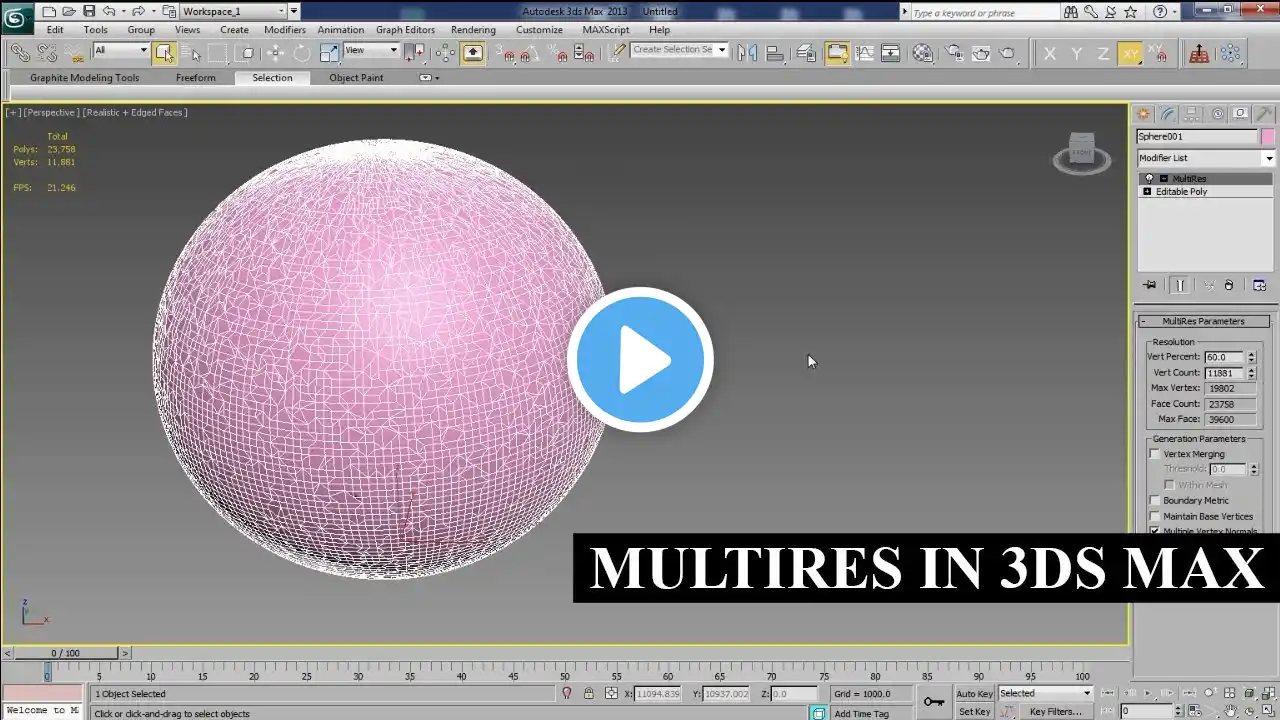Open the Material Editor from toolbar

(923, 53)
